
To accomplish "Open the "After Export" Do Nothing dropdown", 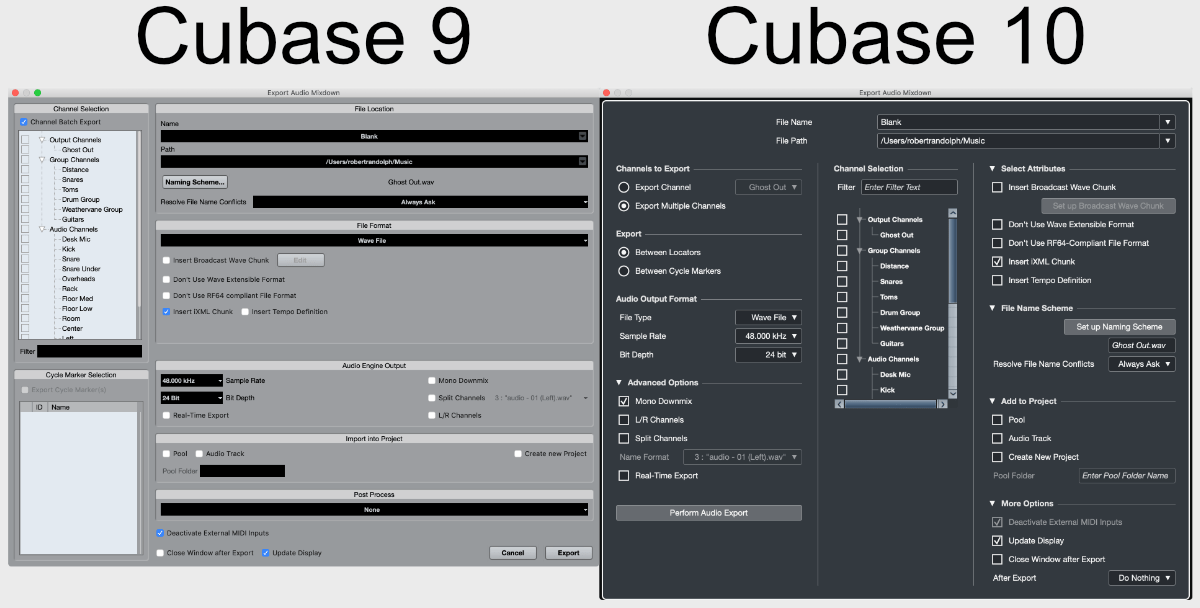I will [x=1141, y=577].
